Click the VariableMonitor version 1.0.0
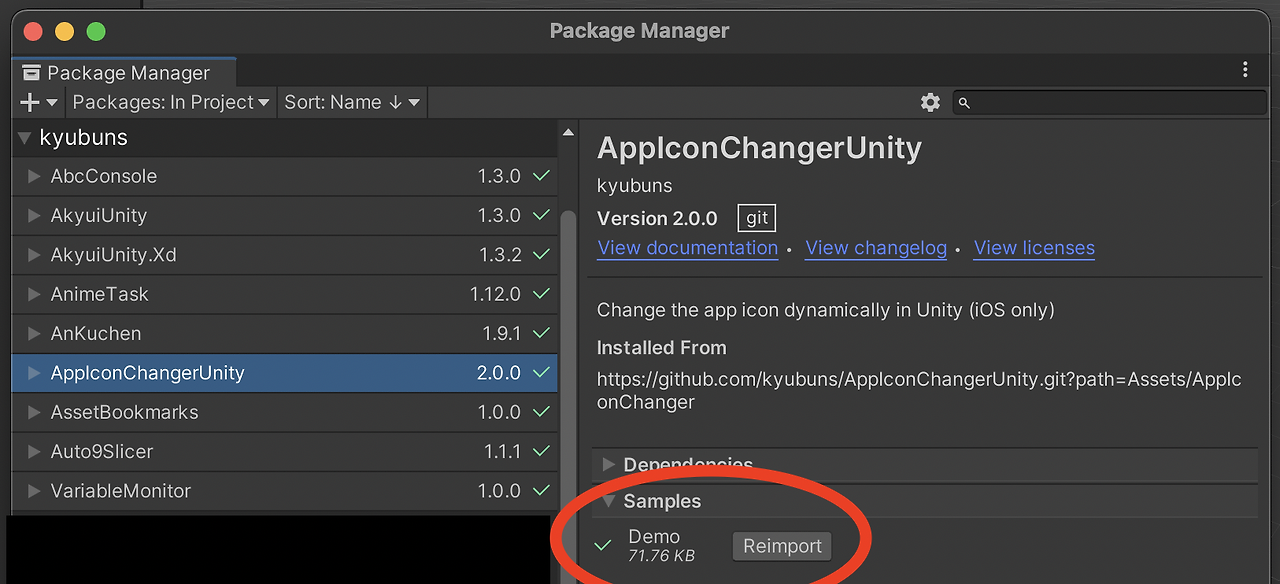Viewport: 1280px width, 584px height. [x=499, y=491]
